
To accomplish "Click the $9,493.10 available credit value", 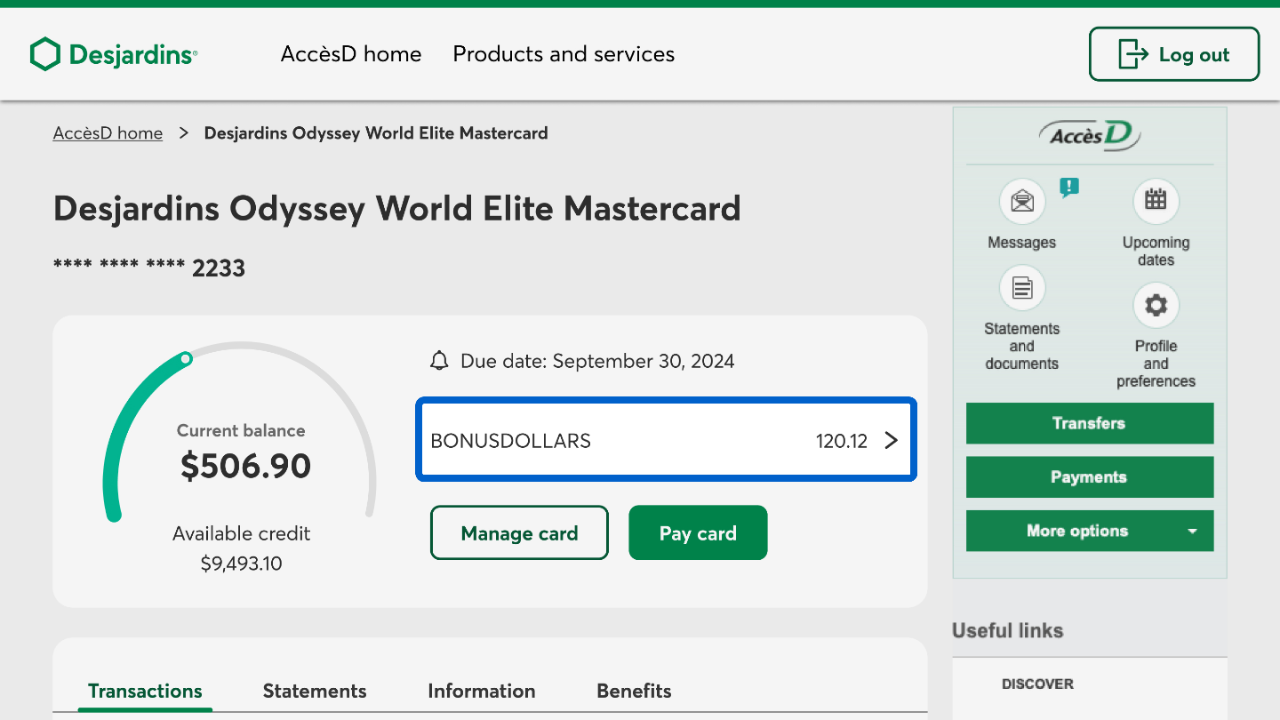I will pos(242,564).
